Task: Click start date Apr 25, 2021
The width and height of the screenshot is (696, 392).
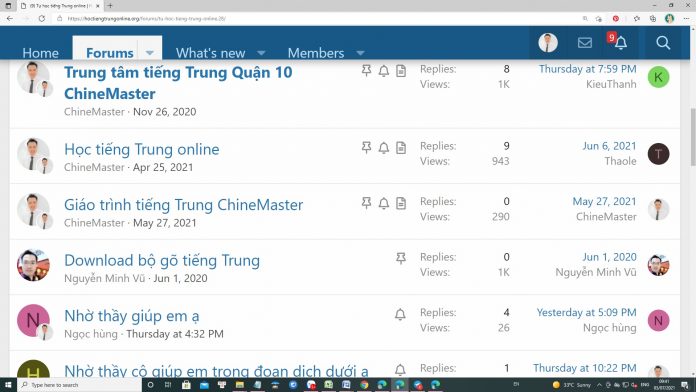Action: tap(163, 167)
